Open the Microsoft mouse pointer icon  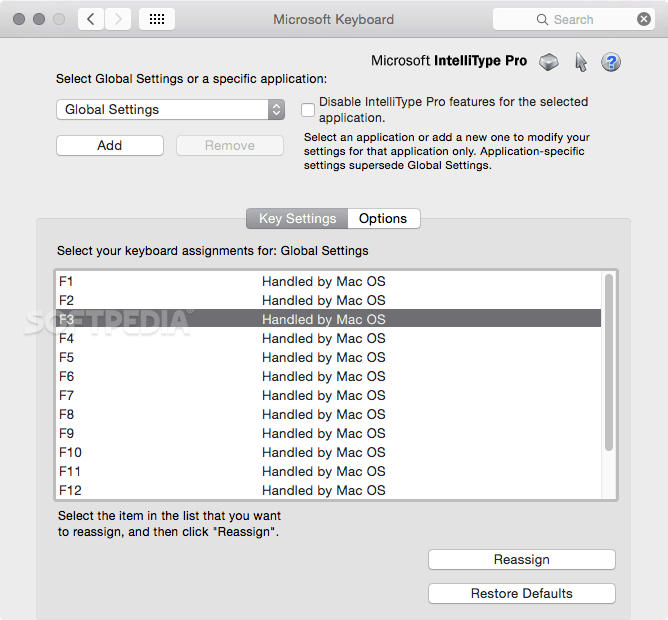coord(580,62)
